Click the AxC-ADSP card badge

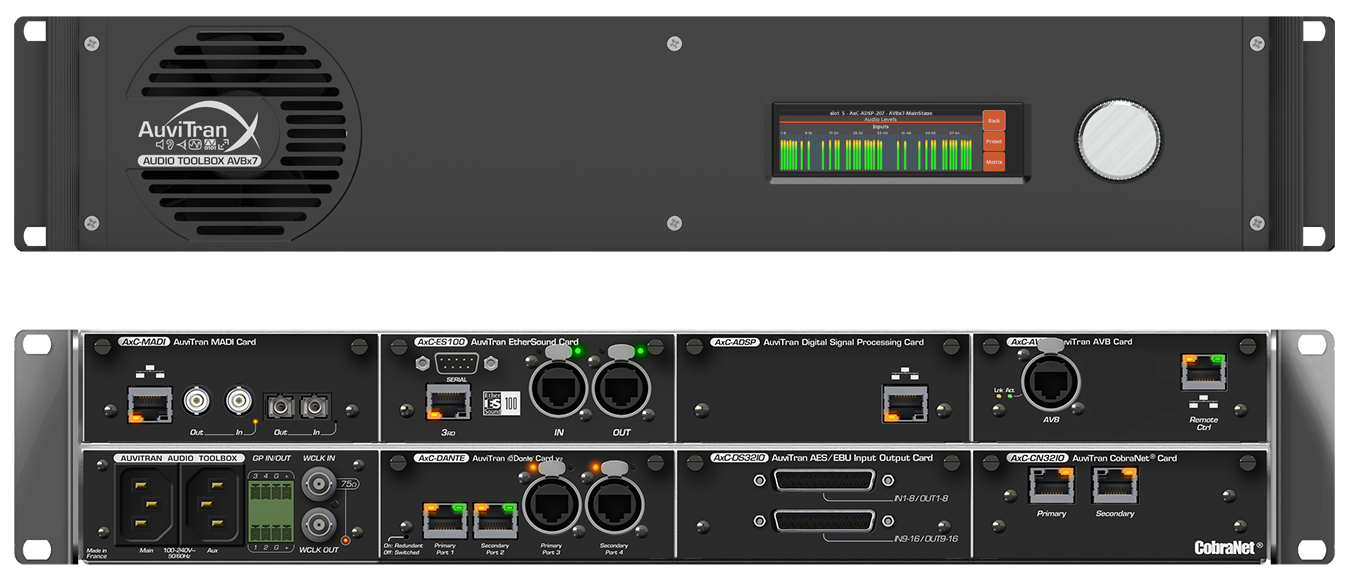click(735, 342)
